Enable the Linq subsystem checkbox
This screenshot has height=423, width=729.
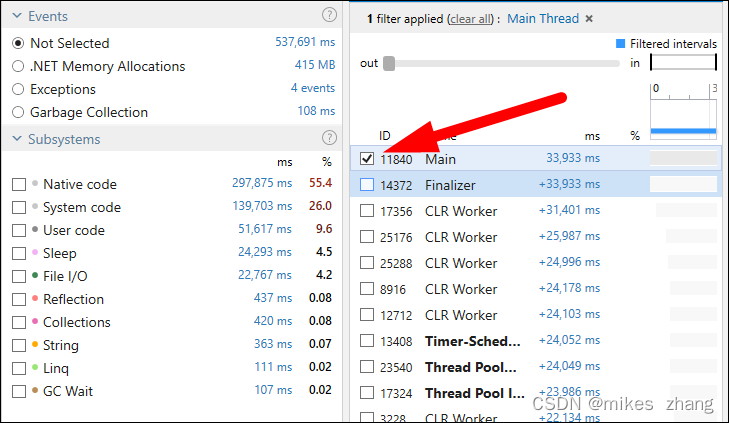click(19, 369)
